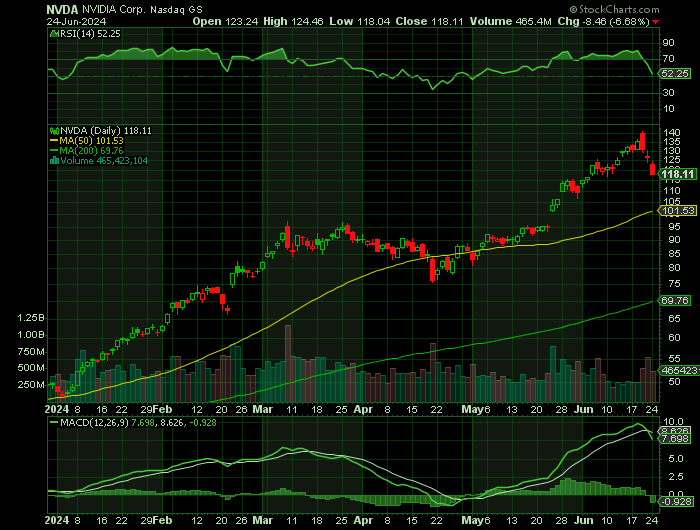Click the candlestick icon before NVDA (Daily)
700x530 pixels.
[x=54, y=131]
